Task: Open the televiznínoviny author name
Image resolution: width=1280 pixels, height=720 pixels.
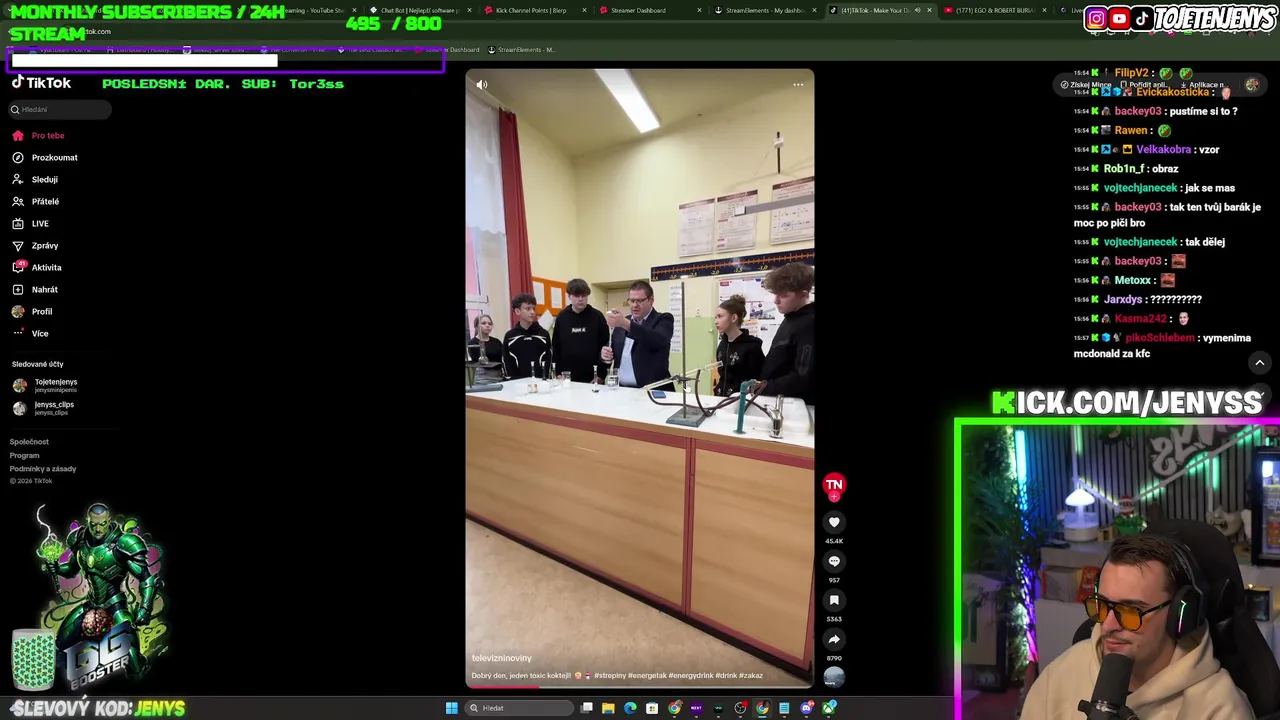Action: point(502,658)
